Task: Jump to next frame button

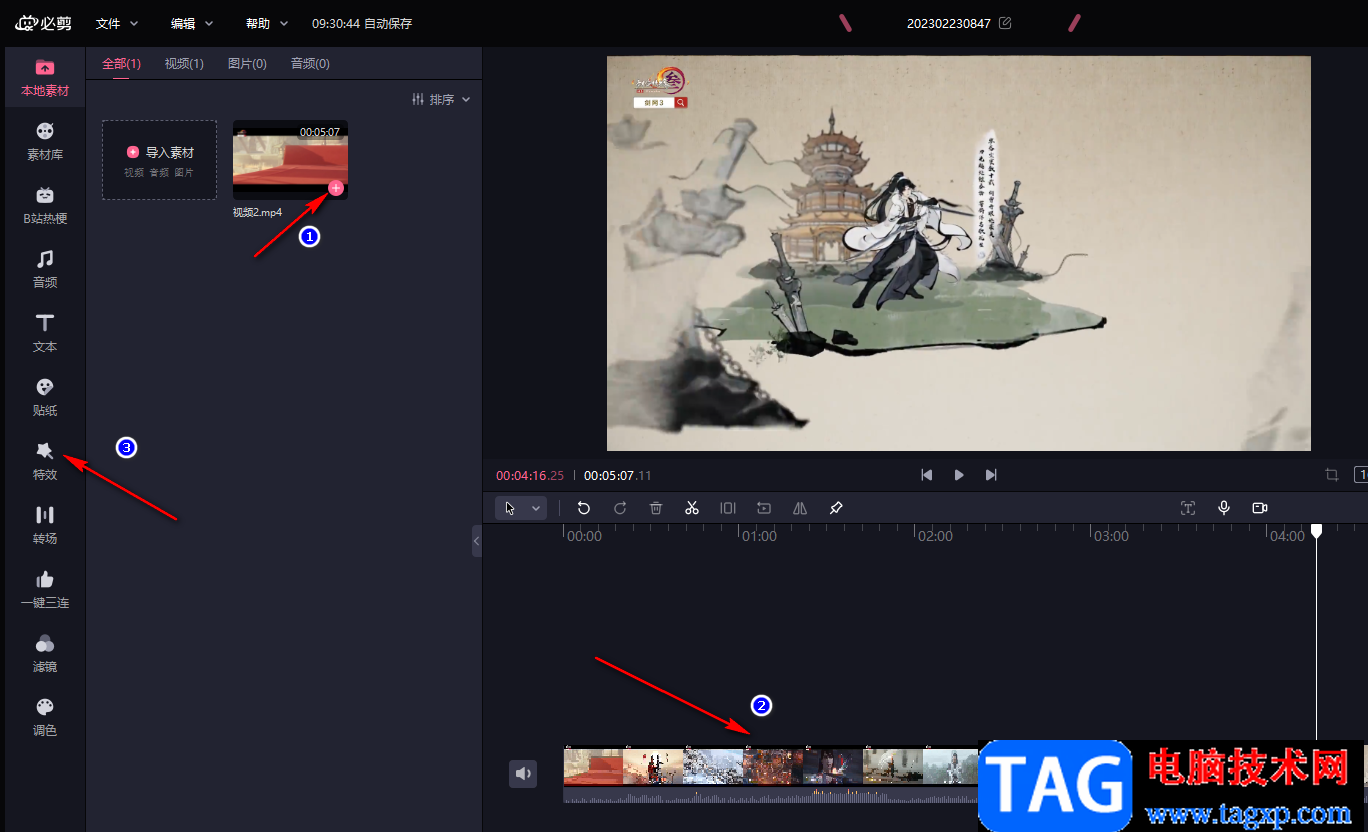Action: [991, 475]
